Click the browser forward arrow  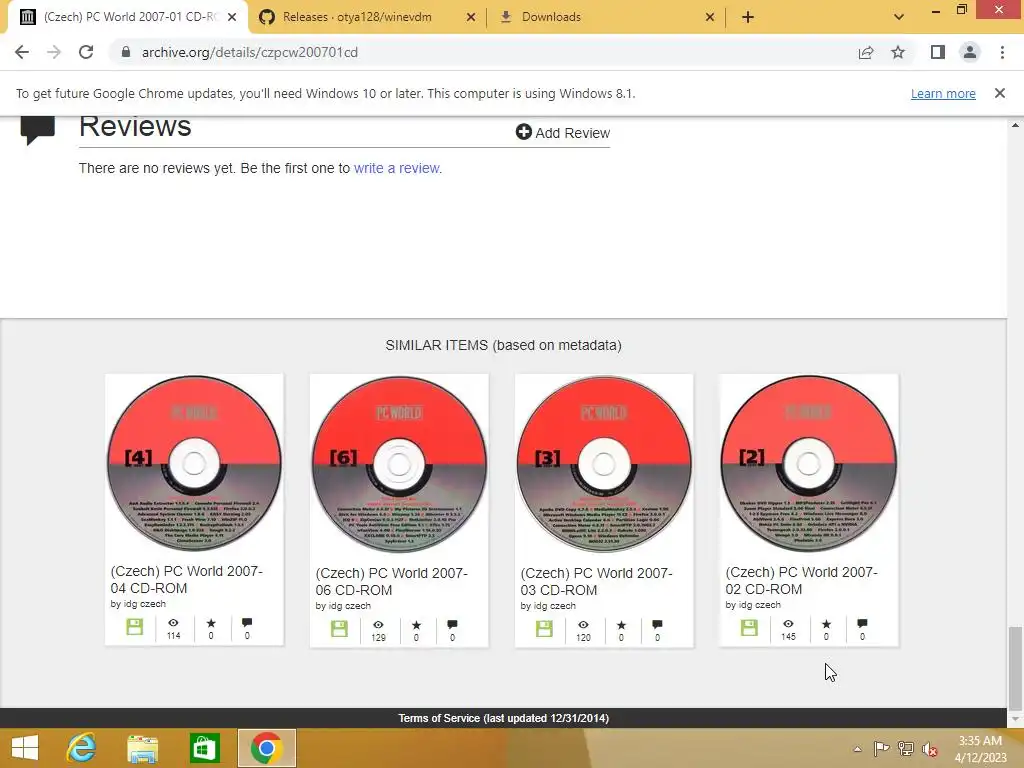pyautogui.click(x=54, y=52)
